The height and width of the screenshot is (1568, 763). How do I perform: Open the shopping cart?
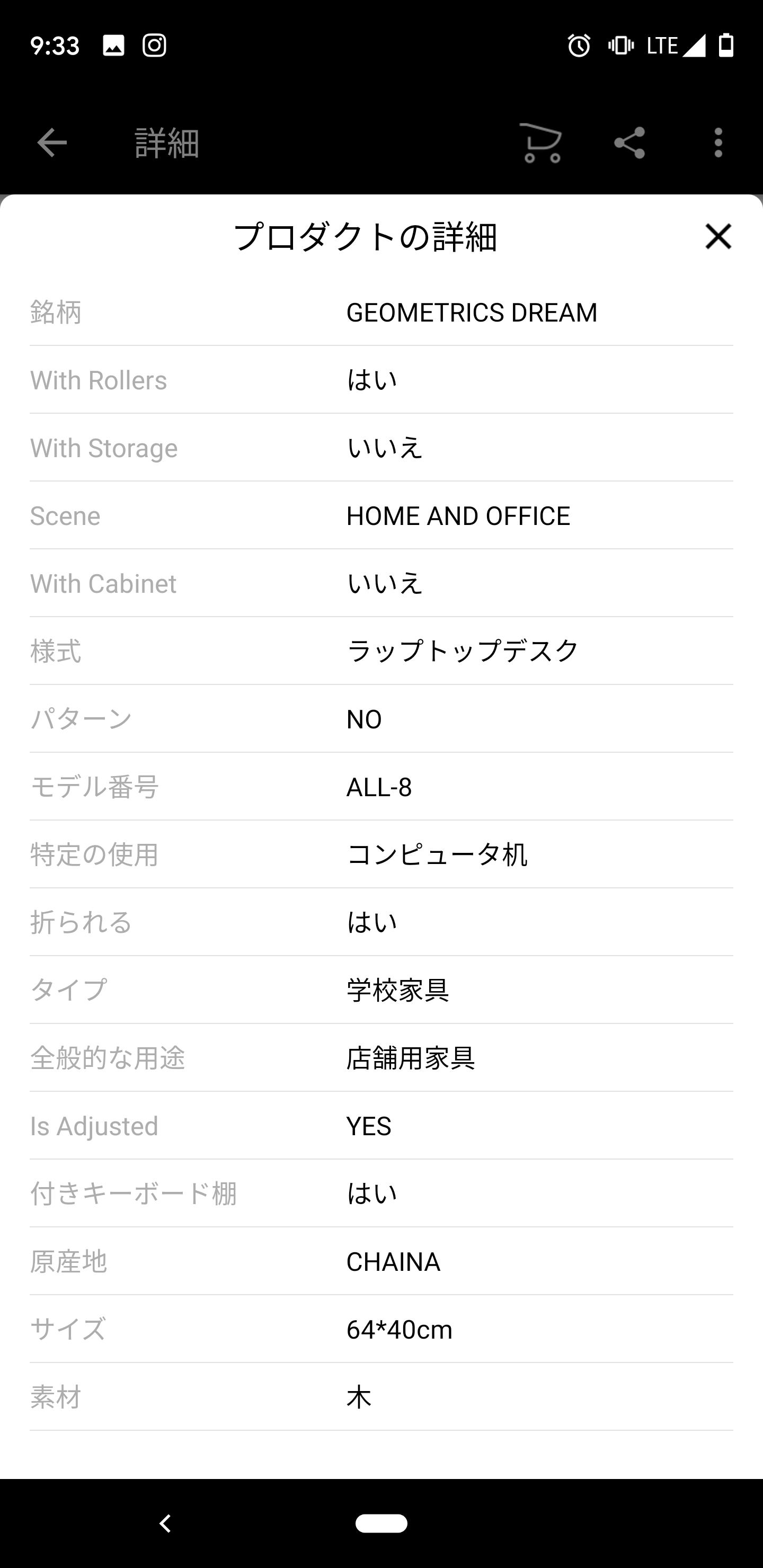(541, 143)
